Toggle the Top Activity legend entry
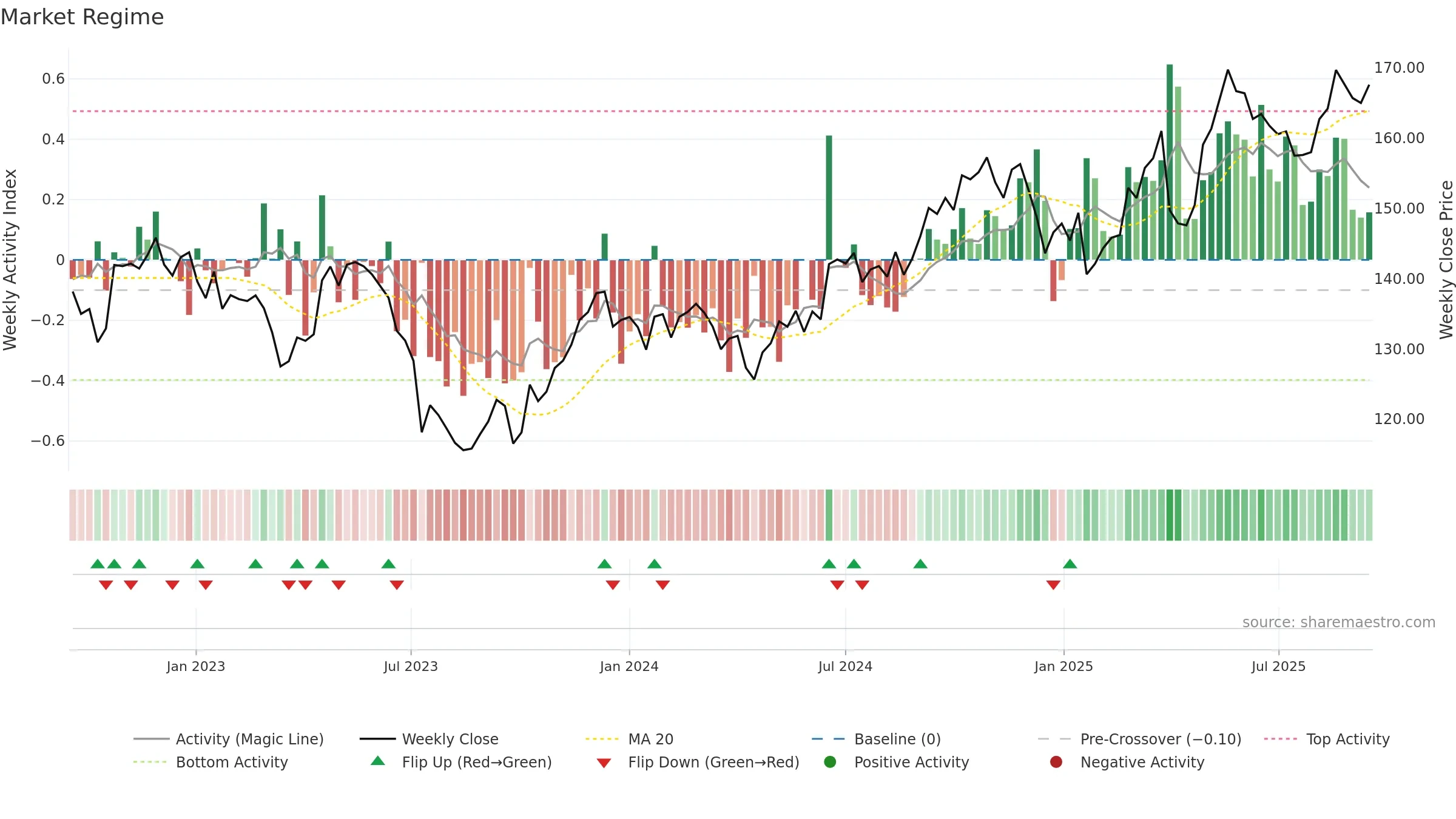Screen dimensions: 1456x819 click(x=1327, y=739)
